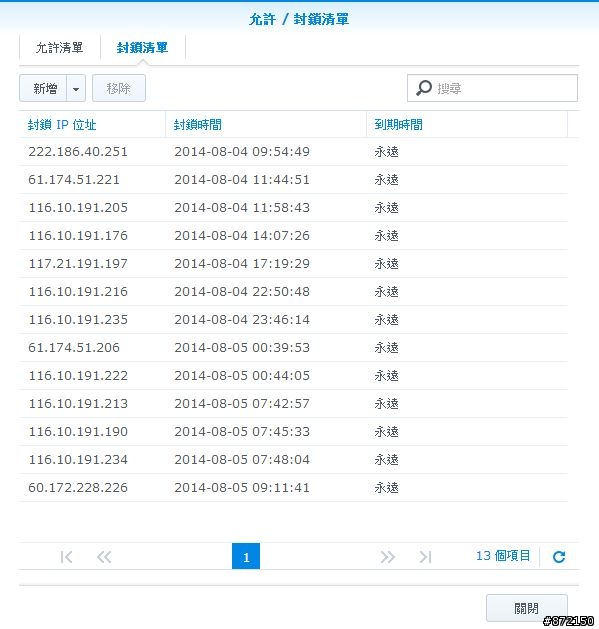Select row with IP 117.21.191.197
Image resolution: width=599 pixels, height=629 pixels.
(x=293, y=264)
